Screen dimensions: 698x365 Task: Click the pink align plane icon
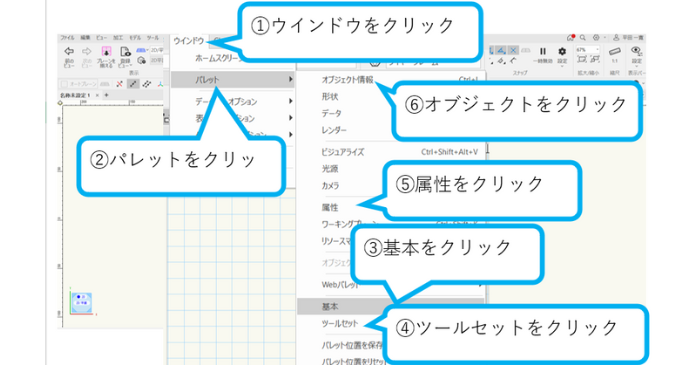coord(106,52)
